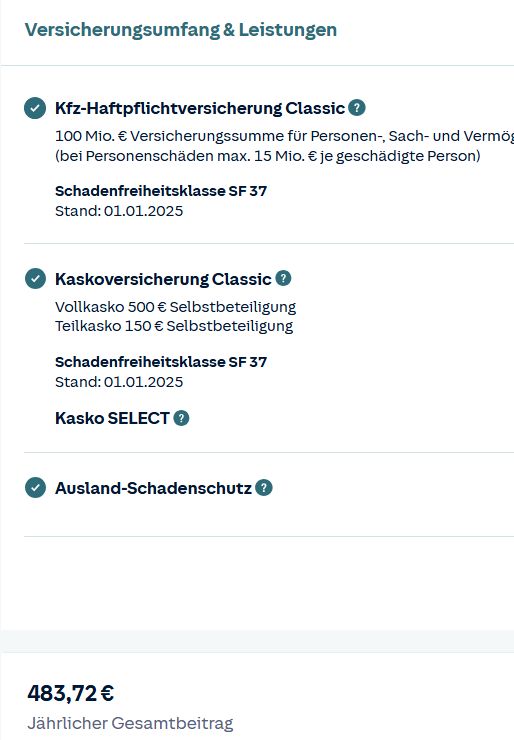Show info about Kasko SELECT
Viewport: 514px width, 740px height.
(x=181, y=418)
